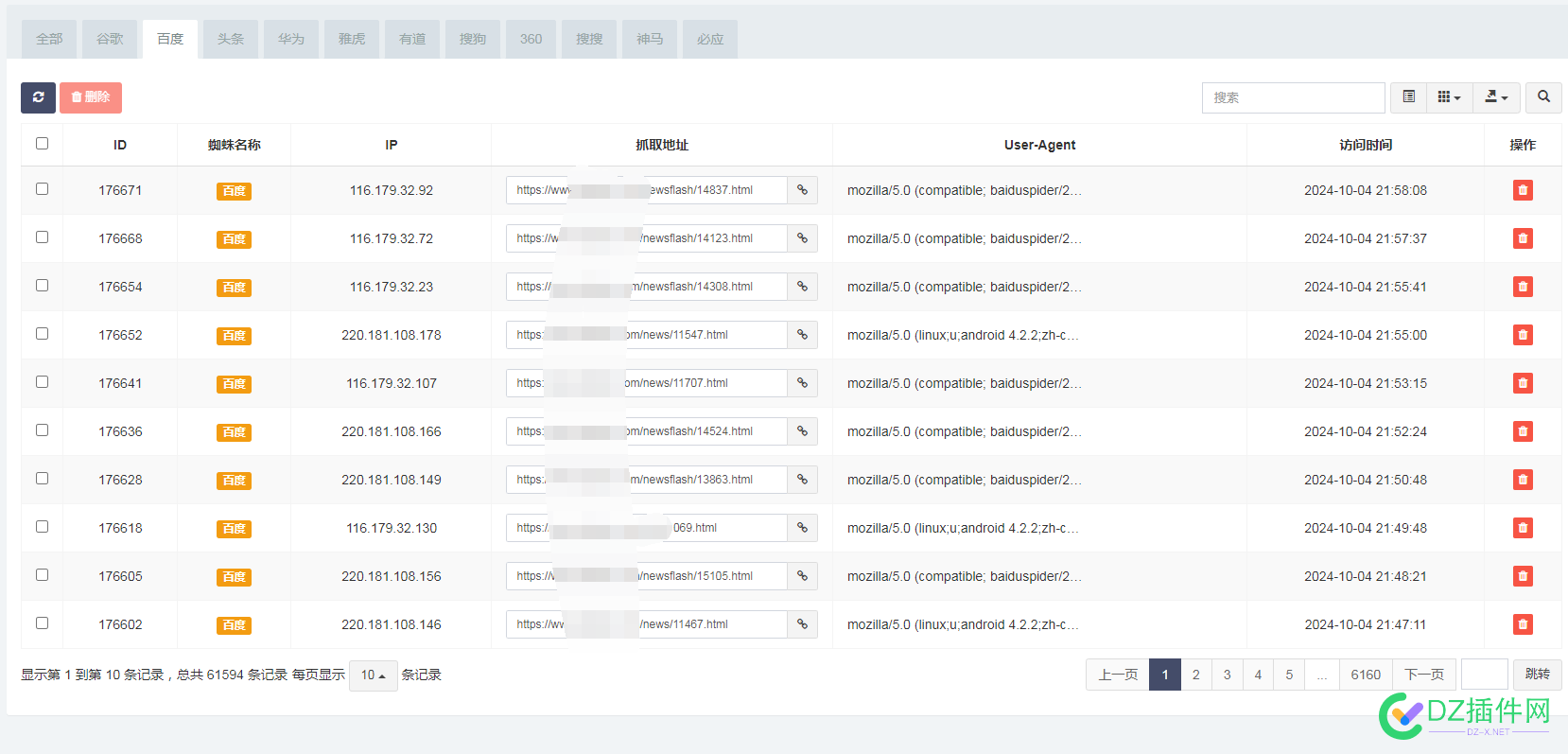Delete row 176636 with trash icon
The width and height of the screenshot is (1568, 754).
1523,431
